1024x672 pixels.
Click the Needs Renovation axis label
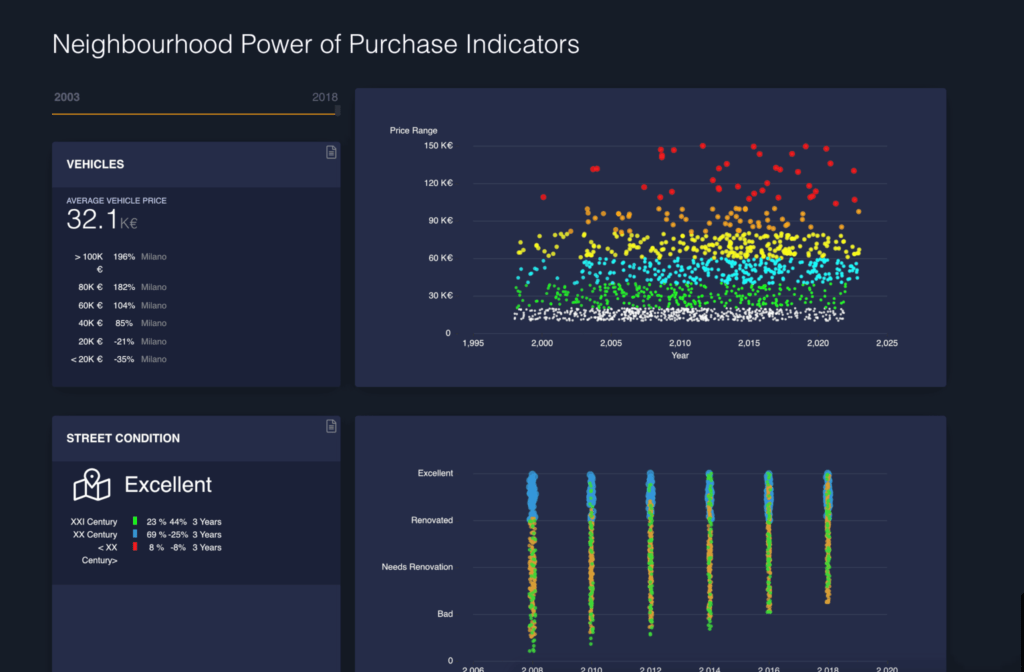pyautogui.click(x=417, y=567)
